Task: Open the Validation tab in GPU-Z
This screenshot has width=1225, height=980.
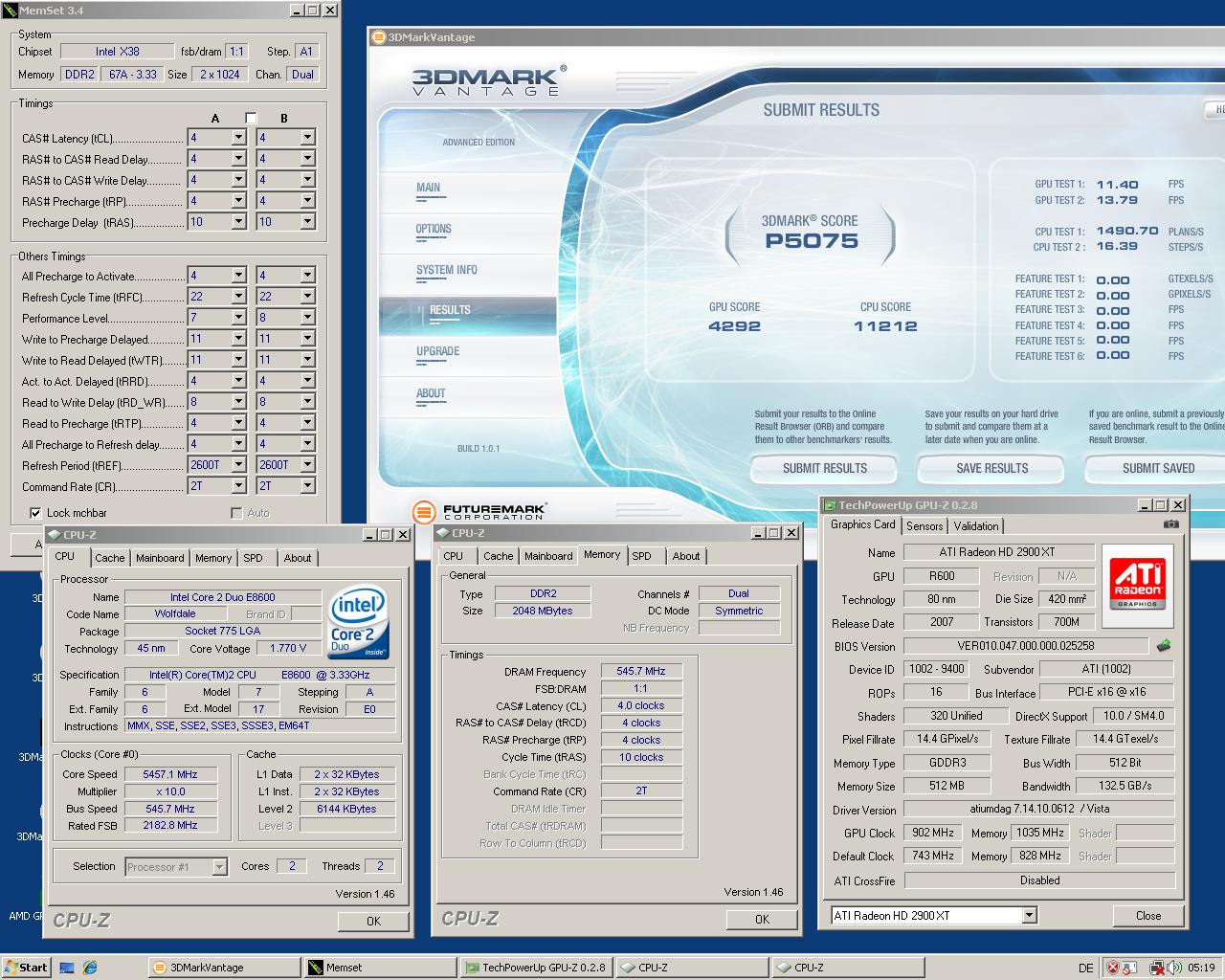Action: coord(976,525)
